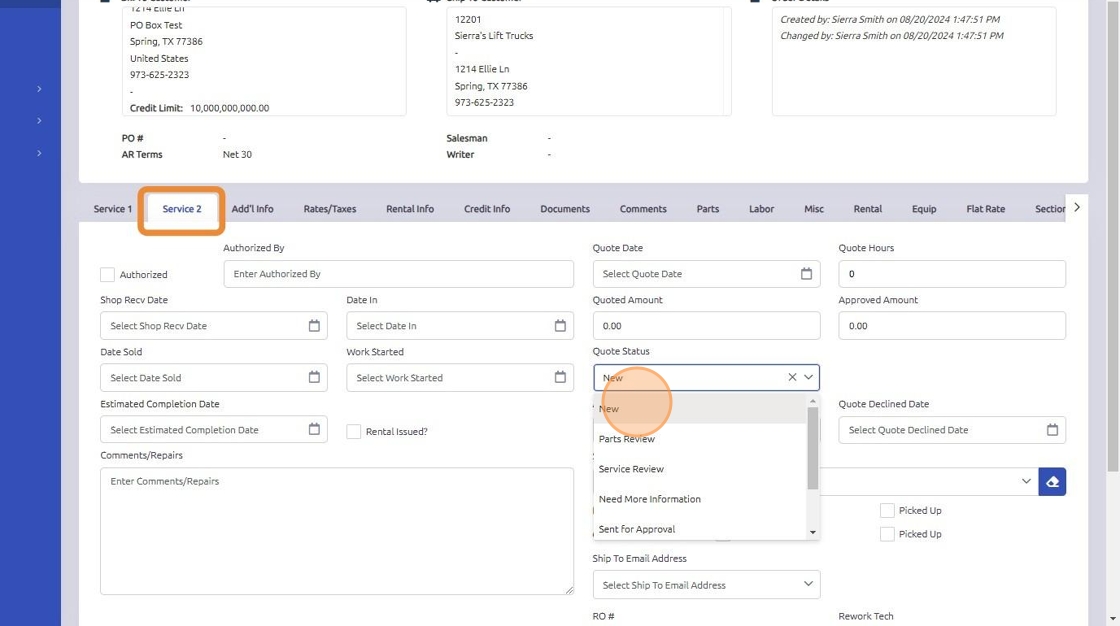Enable the Rental Issued checkbox
Image resolution: width=1120 pixels, height=626 pixels.
click(x=354, y=432)
